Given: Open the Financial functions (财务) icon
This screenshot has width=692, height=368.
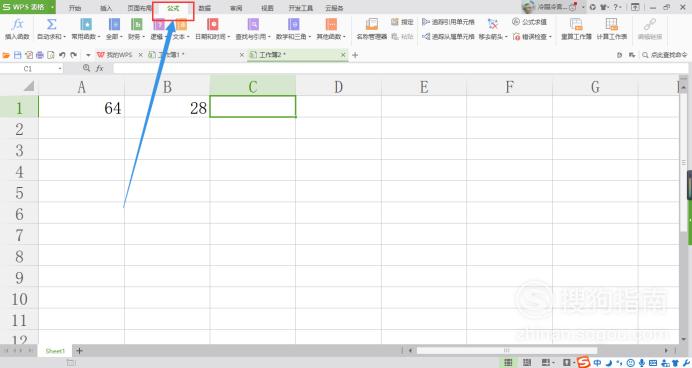Looking at the screenshot, I should (137, 24).
